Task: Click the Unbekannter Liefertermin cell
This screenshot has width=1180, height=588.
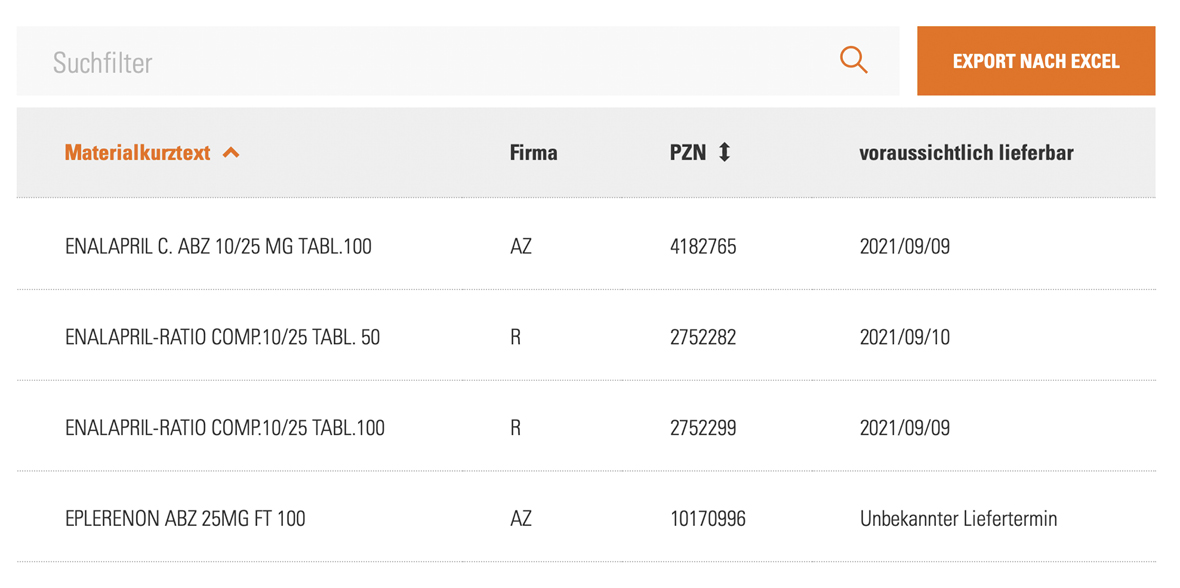Action: coord(958,519)
